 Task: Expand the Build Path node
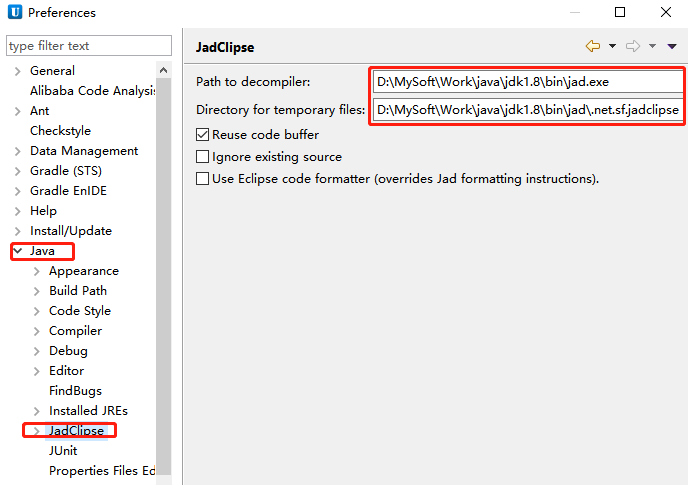(37, 291)
